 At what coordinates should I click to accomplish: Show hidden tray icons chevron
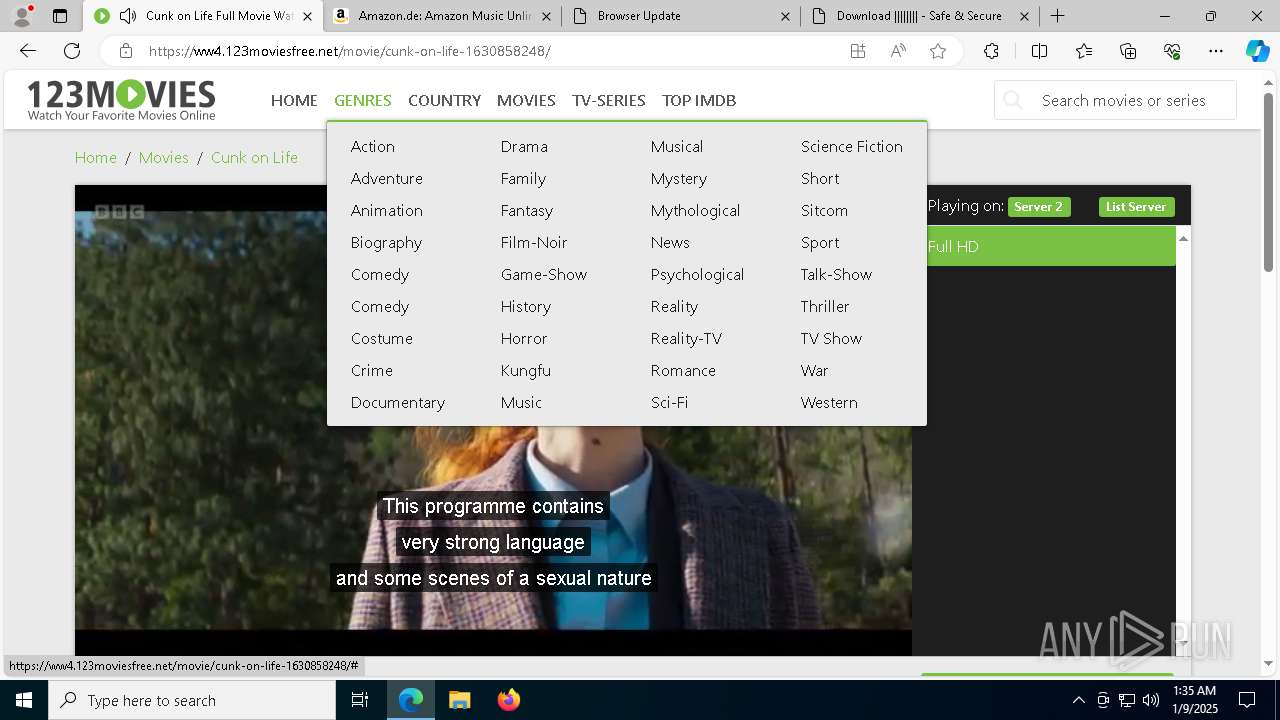point(1078,700)
